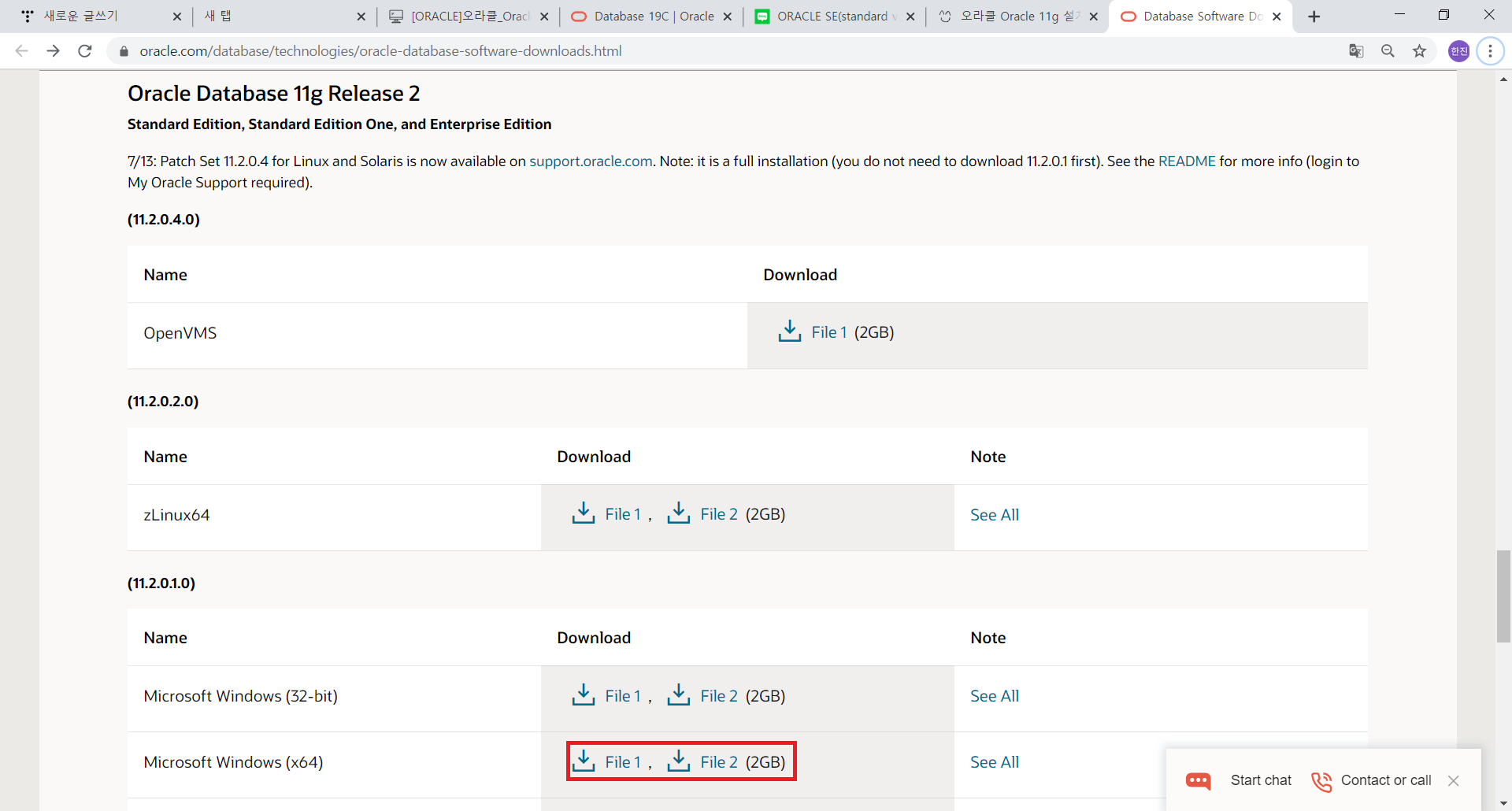1512x811 pixels.
Task: Open Windows (32-bit) File 1 link
Action: tap(623, 696)
